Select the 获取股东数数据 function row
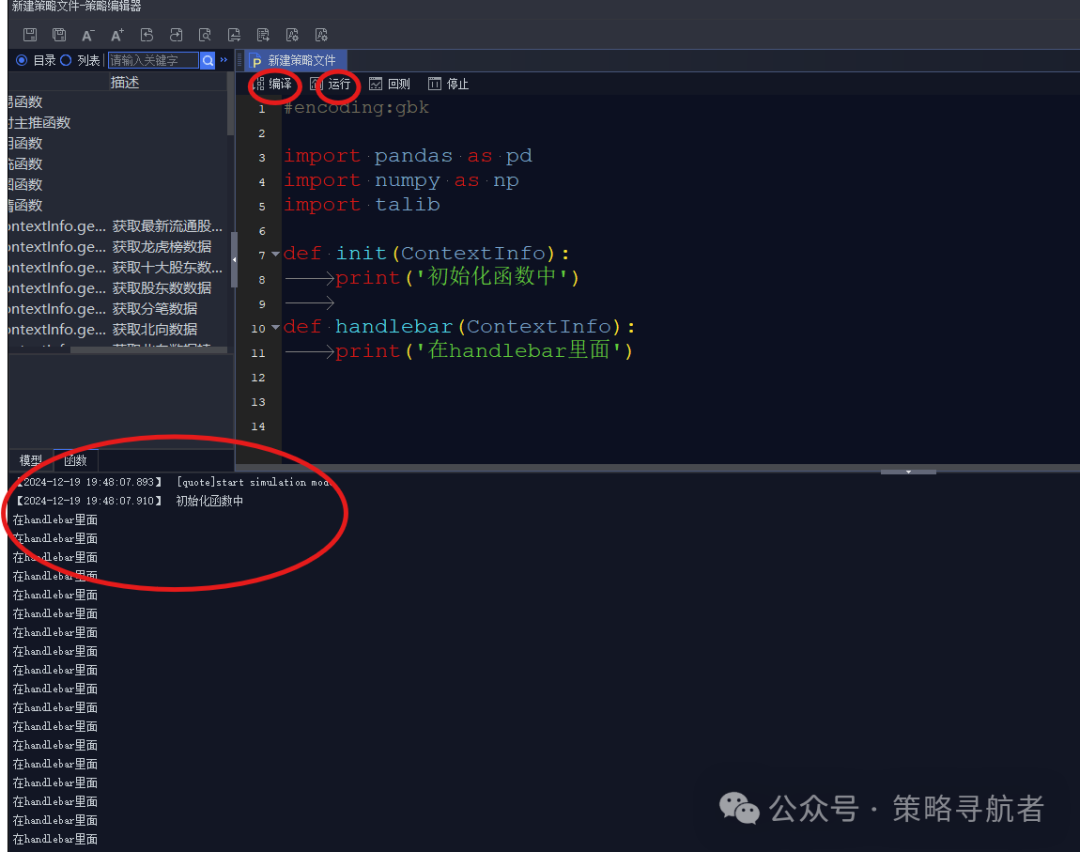The image size is (1080, 852). click(117, 288)
